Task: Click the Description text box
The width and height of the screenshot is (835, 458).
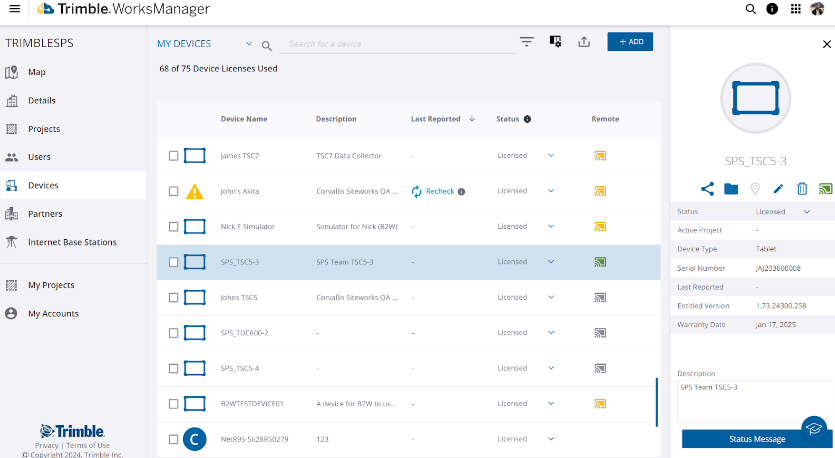Action: pos(755,402)
